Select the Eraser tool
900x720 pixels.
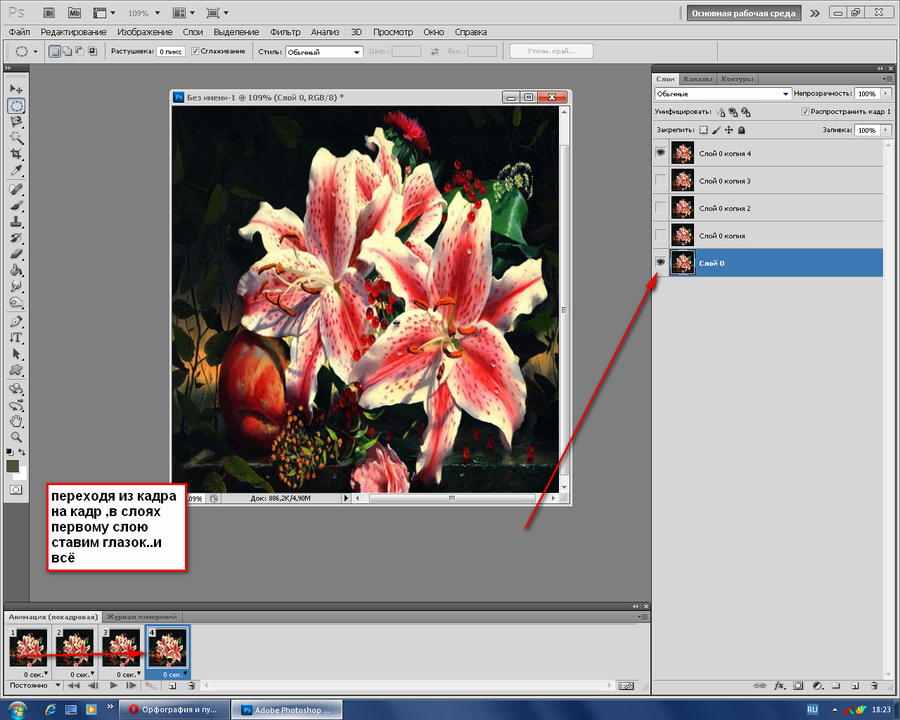16,254
